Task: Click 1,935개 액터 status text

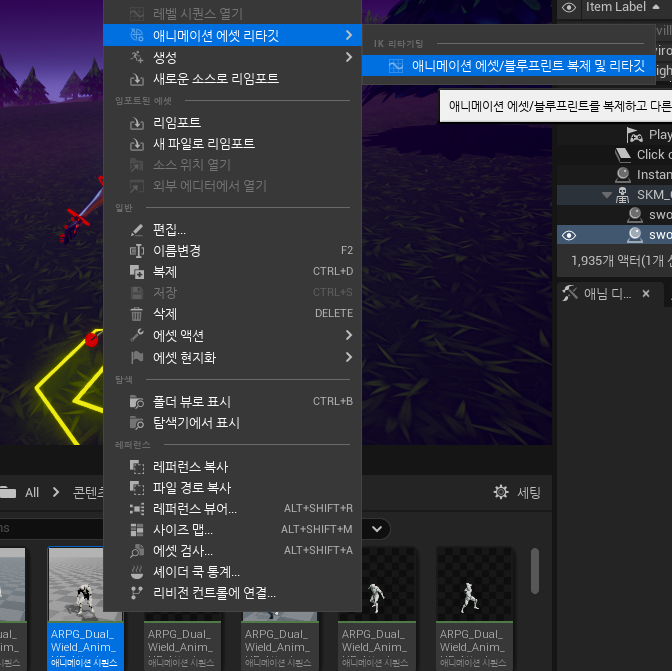Action: [x=621, y=261]
